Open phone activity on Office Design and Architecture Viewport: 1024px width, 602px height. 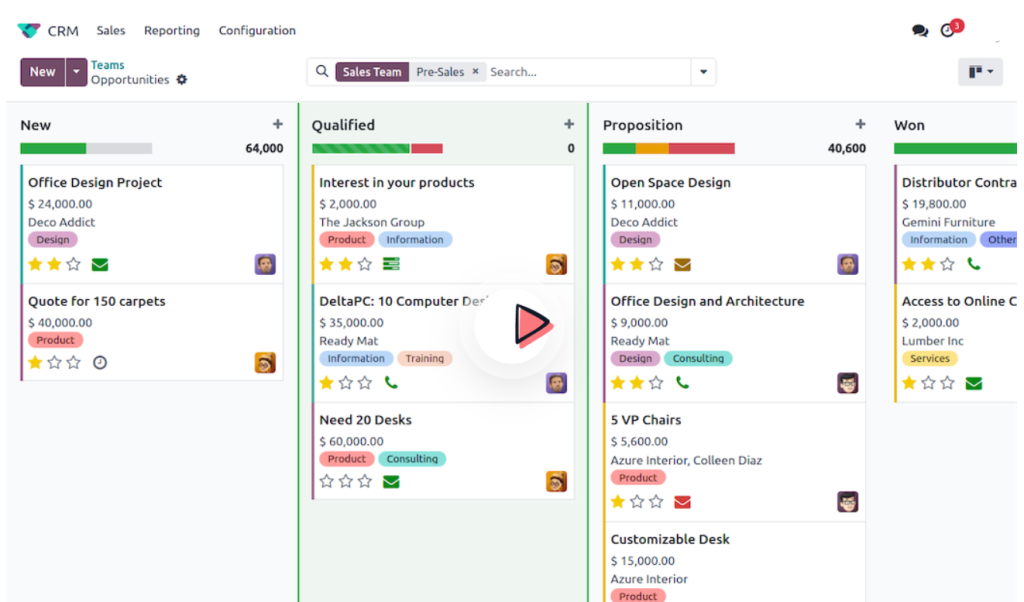(x=682, y=383)
